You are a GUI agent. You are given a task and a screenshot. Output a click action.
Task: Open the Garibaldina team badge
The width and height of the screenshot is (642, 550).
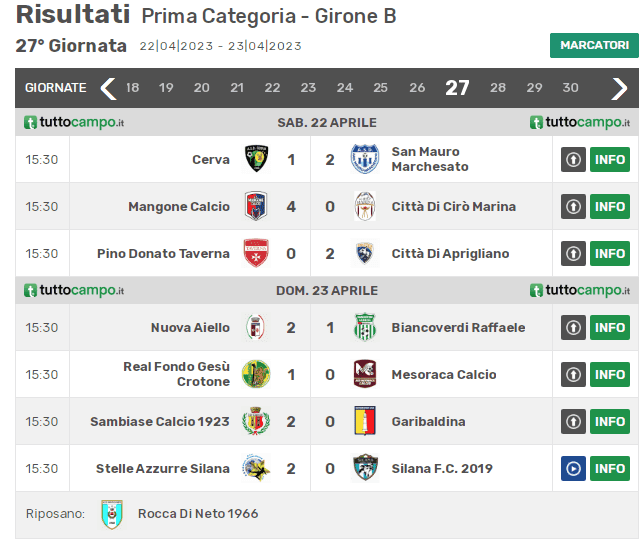365,421
